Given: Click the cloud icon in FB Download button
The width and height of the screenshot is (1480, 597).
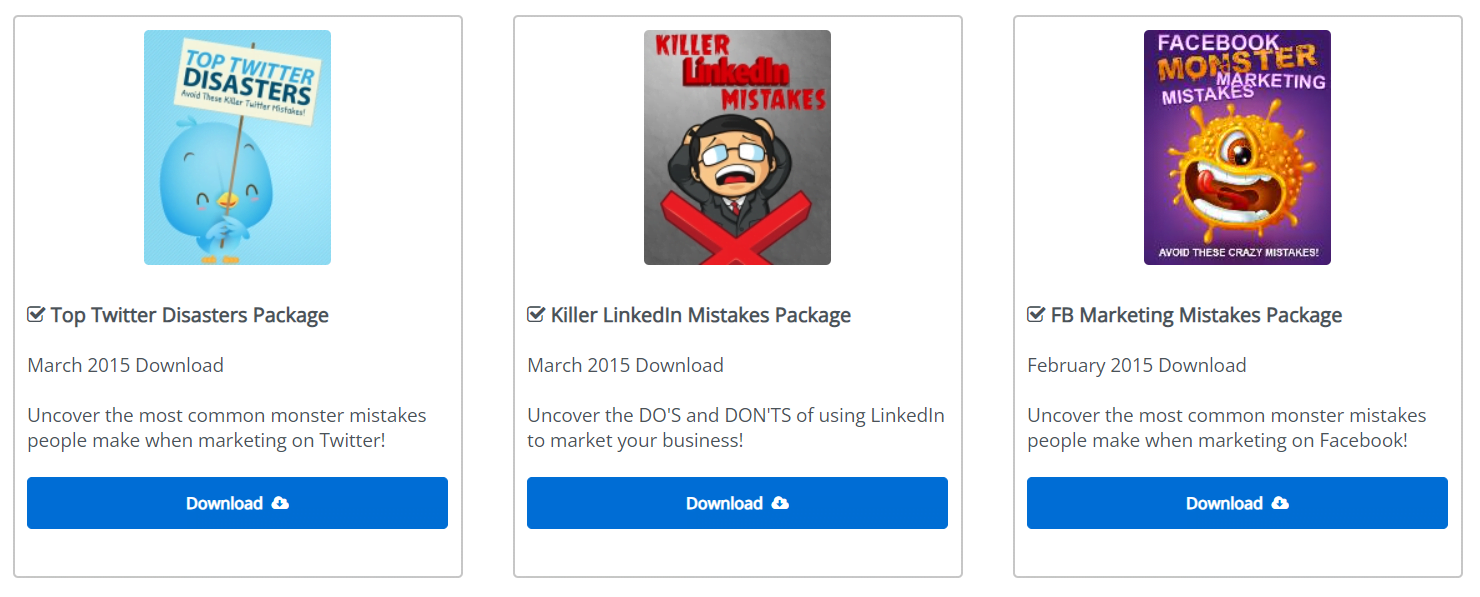Looking at the screenshot, I should [1281, 503].
